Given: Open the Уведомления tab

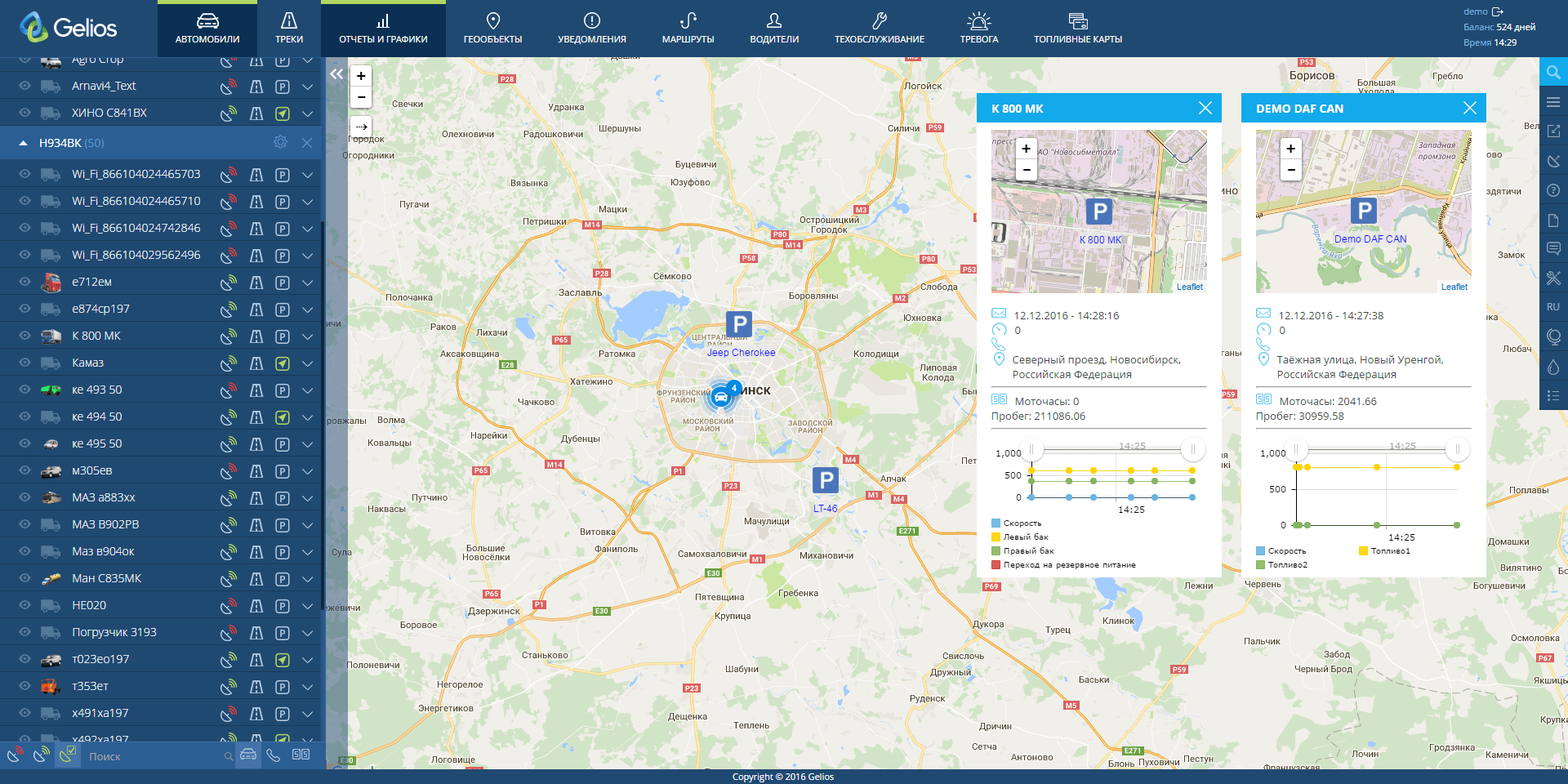Looking at the screenshot, I should (592, 29).
